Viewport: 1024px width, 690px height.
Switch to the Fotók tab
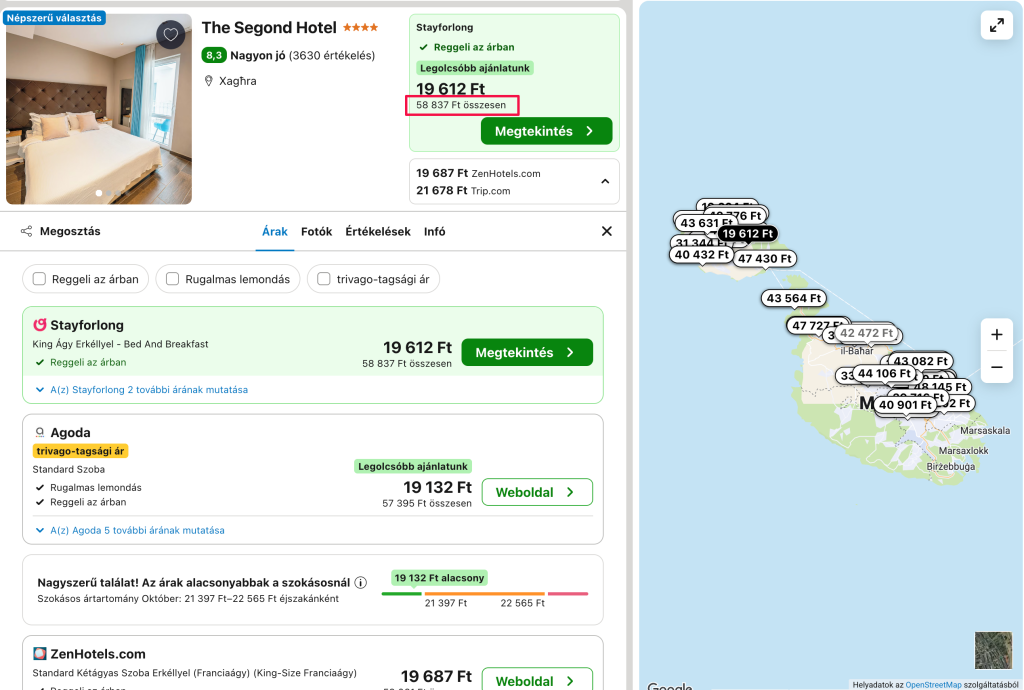click(x=317, y=231)
